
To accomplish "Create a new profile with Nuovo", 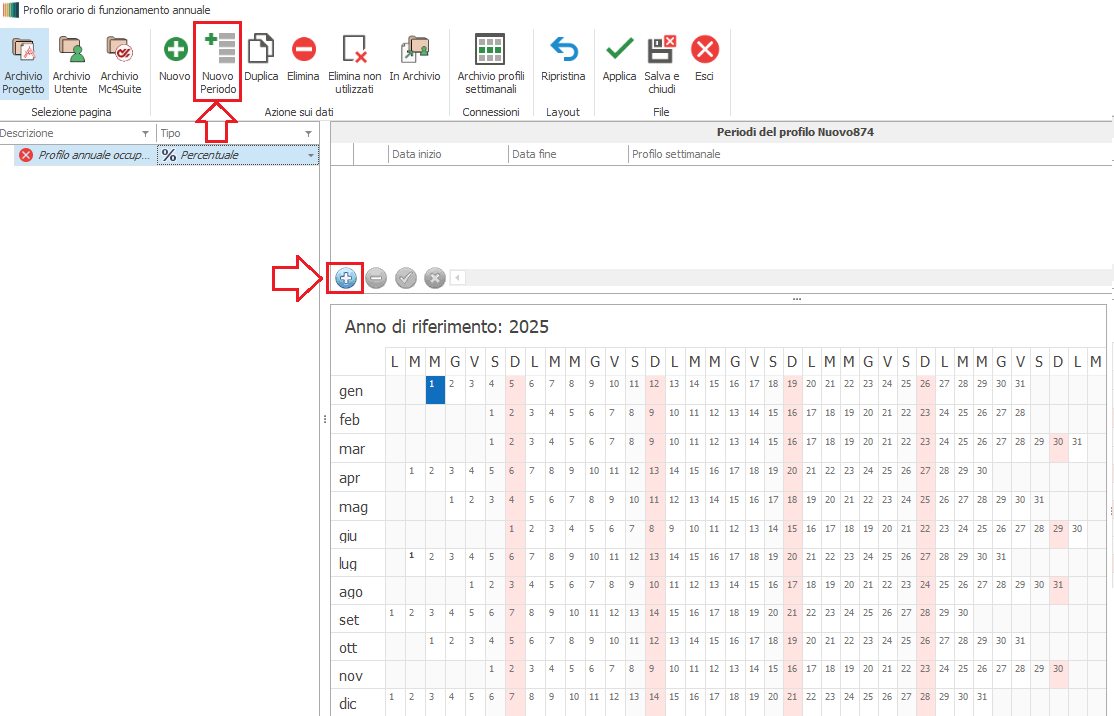I will [x=175, y=50].
